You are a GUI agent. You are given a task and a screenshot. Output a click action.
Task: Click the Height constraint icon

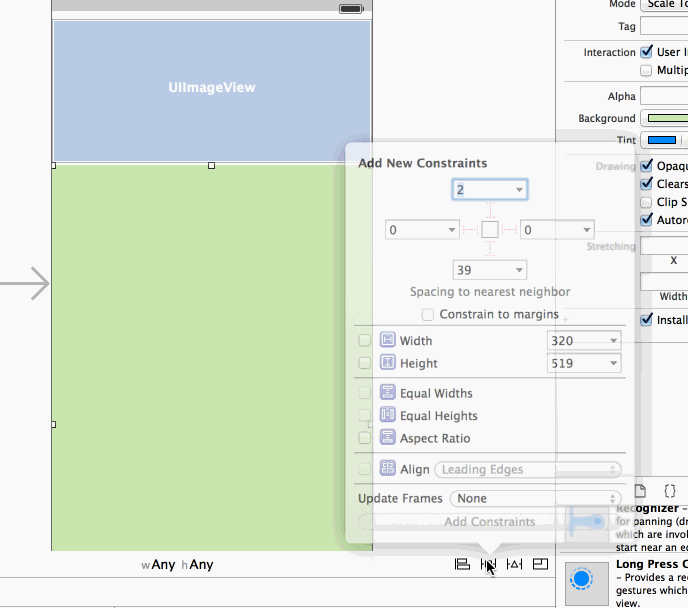click(x=387, y=363)
